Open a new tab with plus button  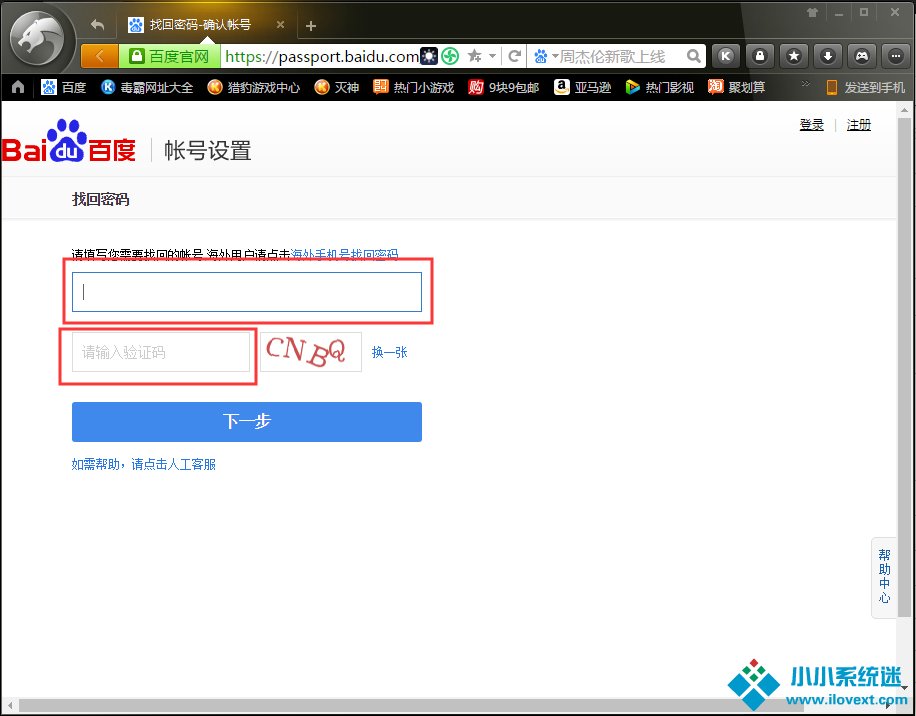311,26
